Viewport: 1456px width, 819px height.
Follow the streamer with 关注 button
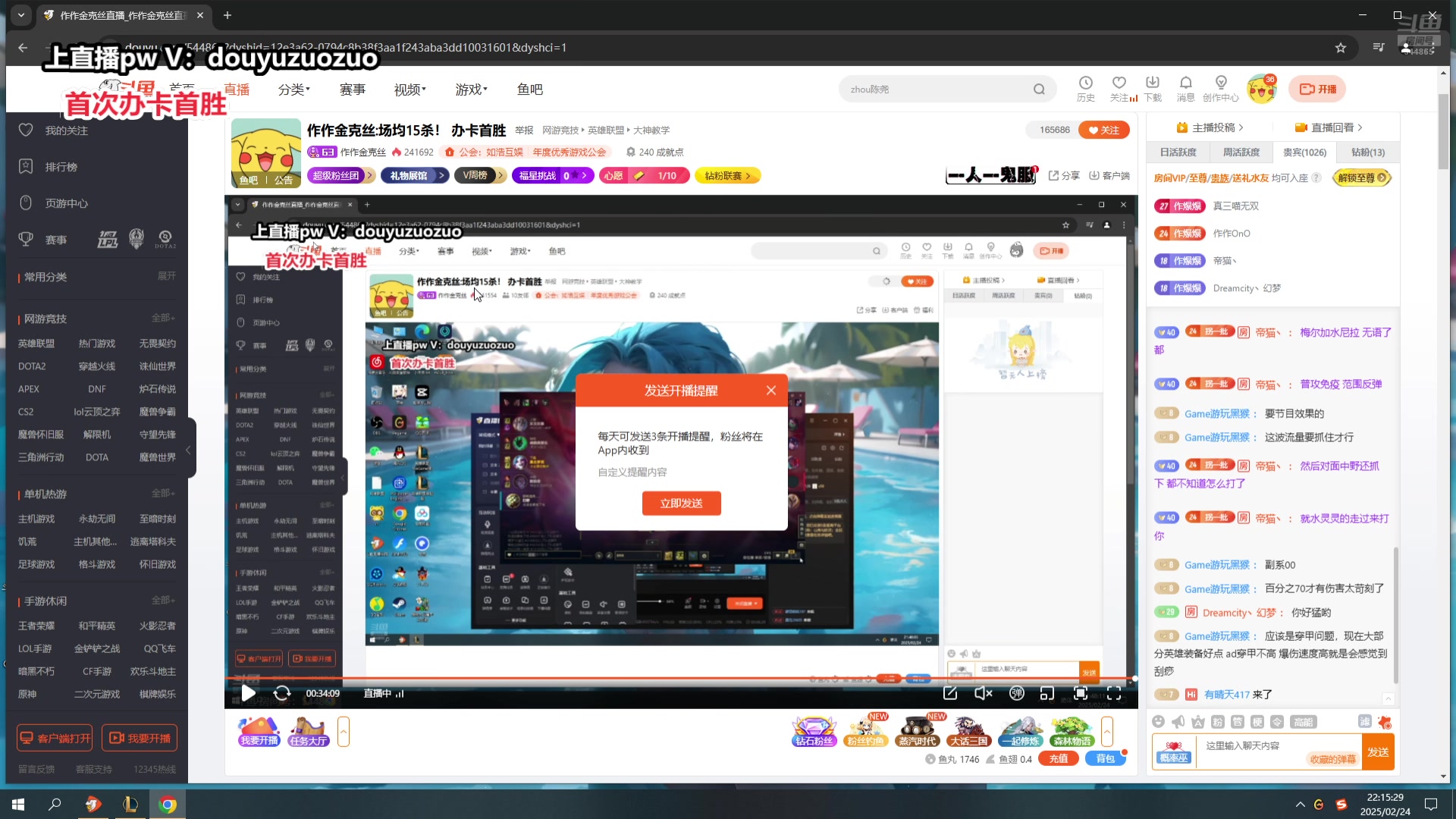[1104, 130]
